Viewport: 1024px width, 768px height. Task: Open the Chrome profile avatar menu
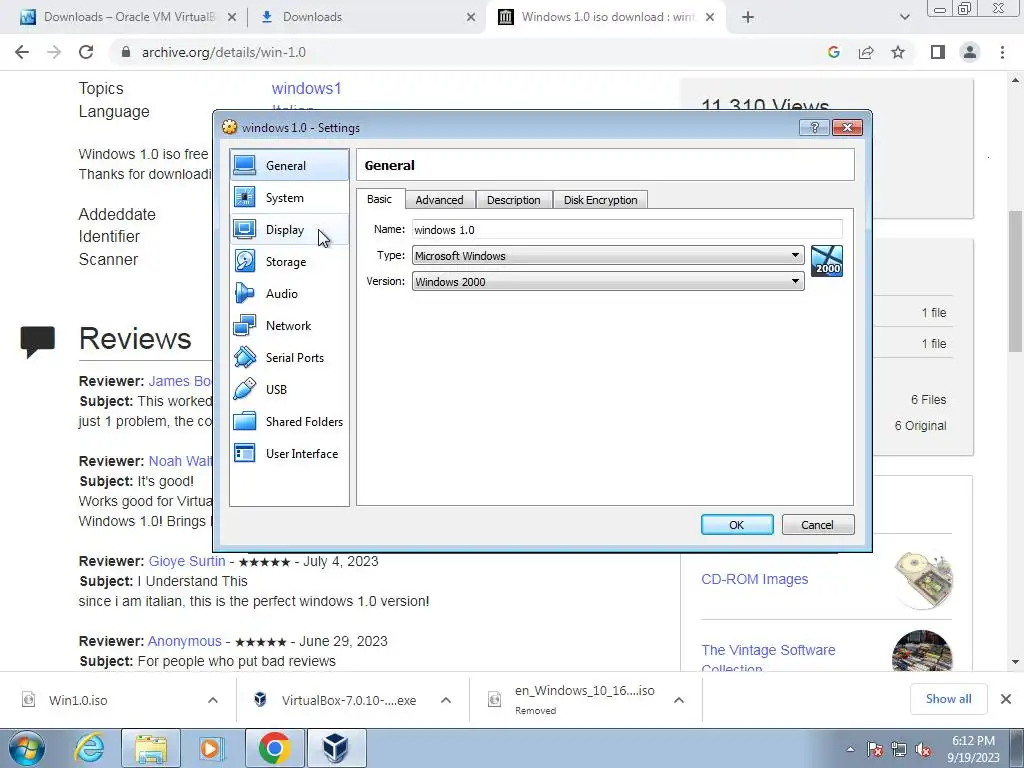[x=970, y=52]
